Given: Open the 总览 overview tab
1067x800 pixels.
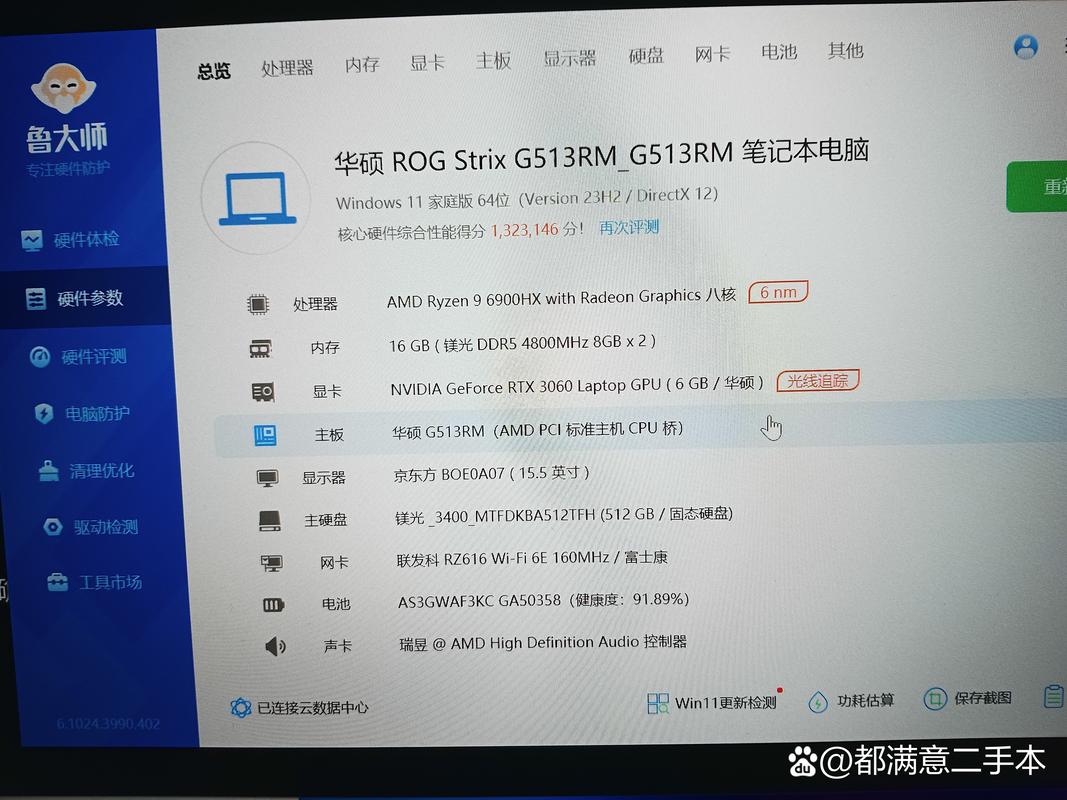Looking at the screenshot, I should pos(214,71).
